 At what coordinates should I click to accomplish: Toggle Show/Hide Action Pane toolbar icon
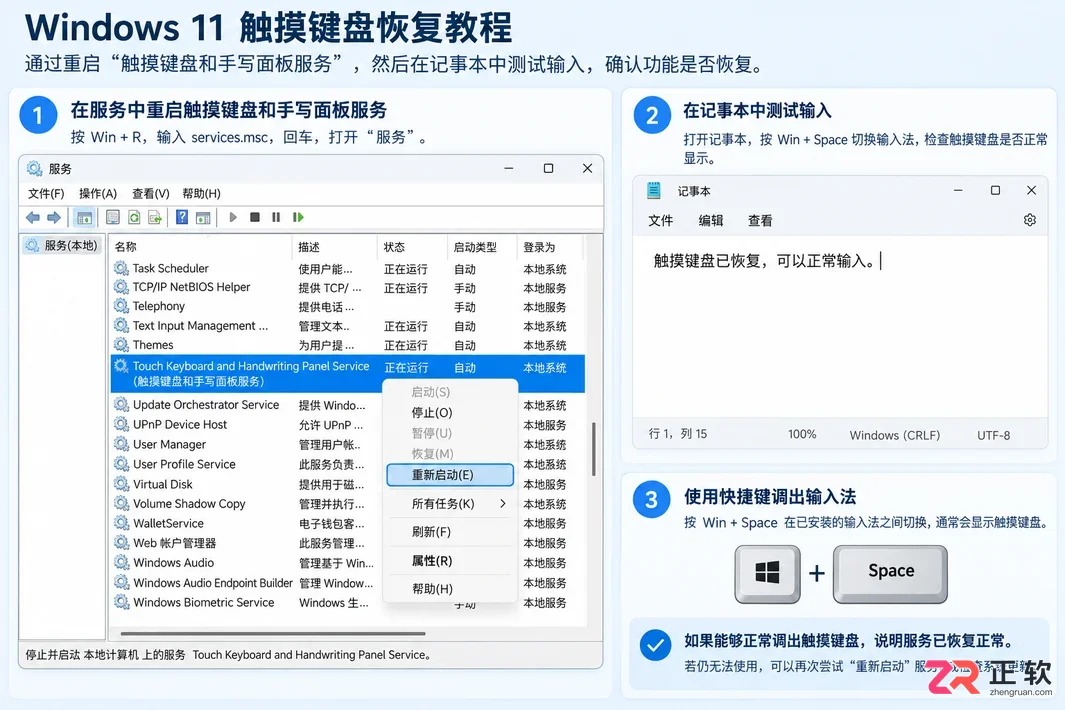click(x=203, y=217)
